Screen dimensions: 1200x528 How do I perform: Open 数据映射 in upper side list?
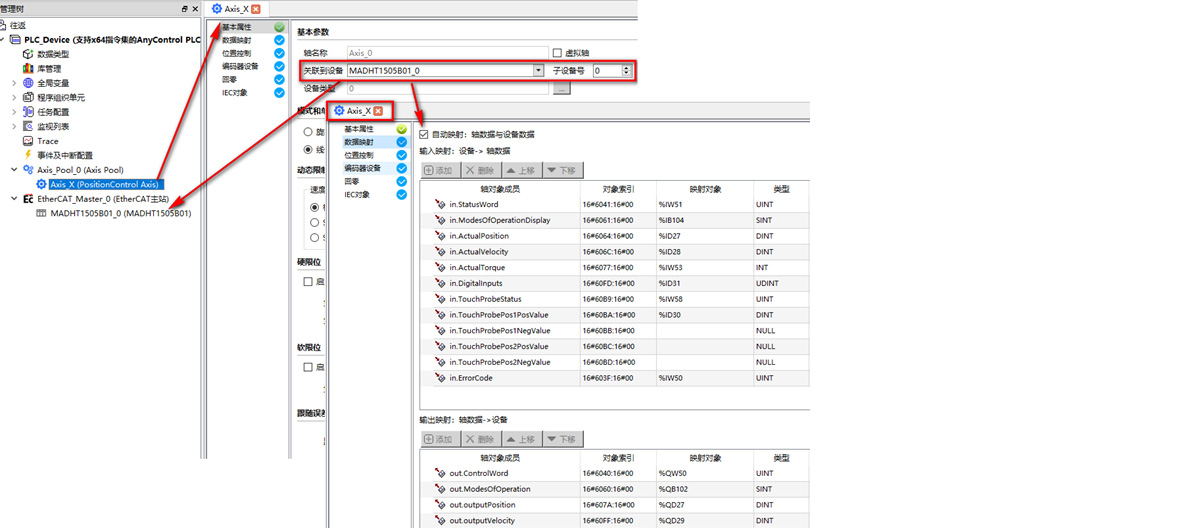(237, 40)
